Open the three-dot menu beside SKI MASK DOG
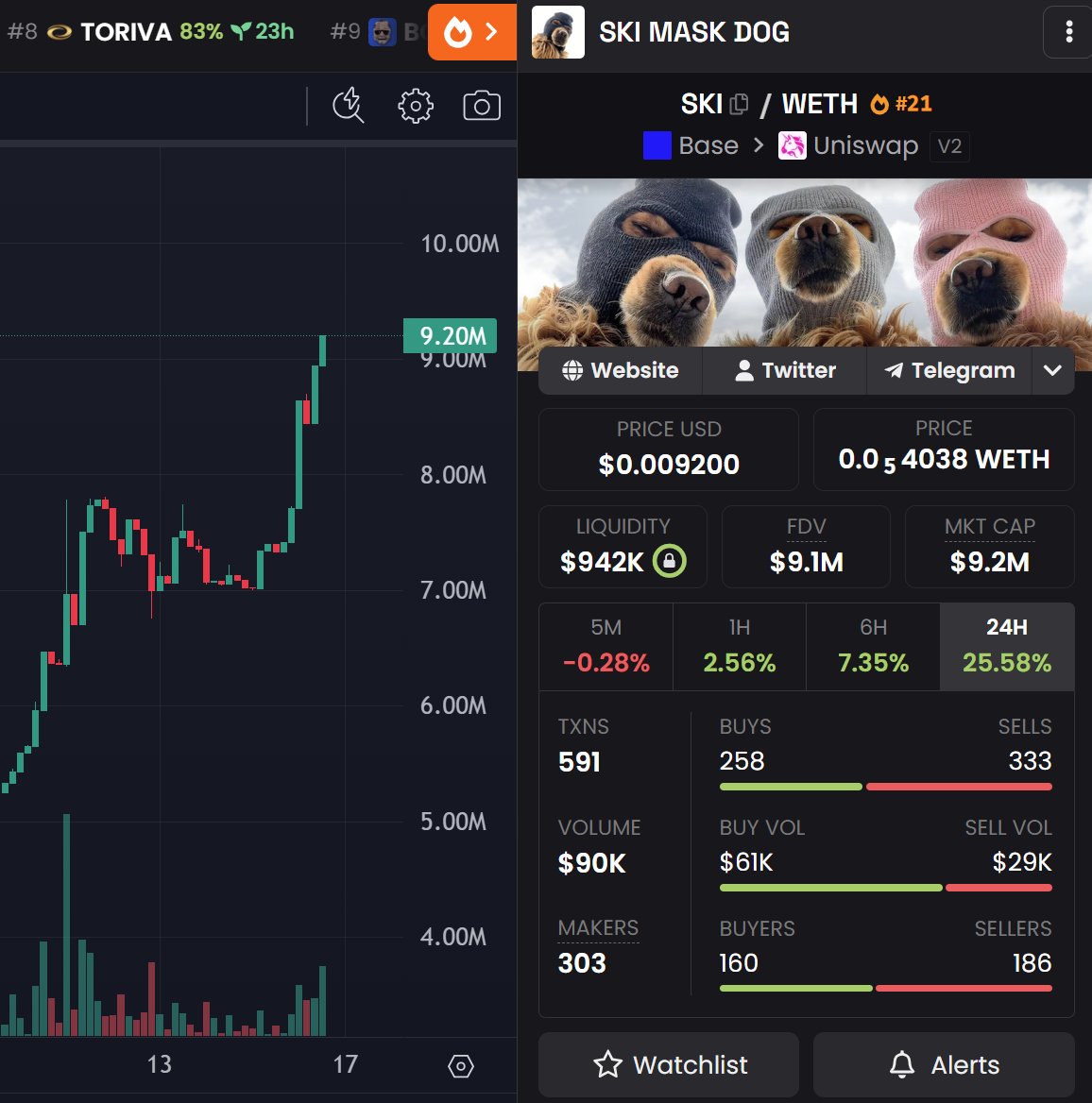This screenshot has height=1103, width=1092. [1068, 32]
